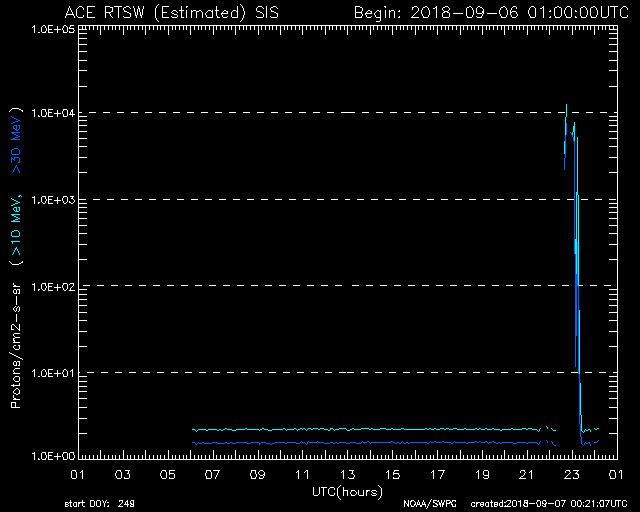This screenshot has width=640, height=512.
Task: Click the UTC(hours) axis title
Action: tap(347, 490)
